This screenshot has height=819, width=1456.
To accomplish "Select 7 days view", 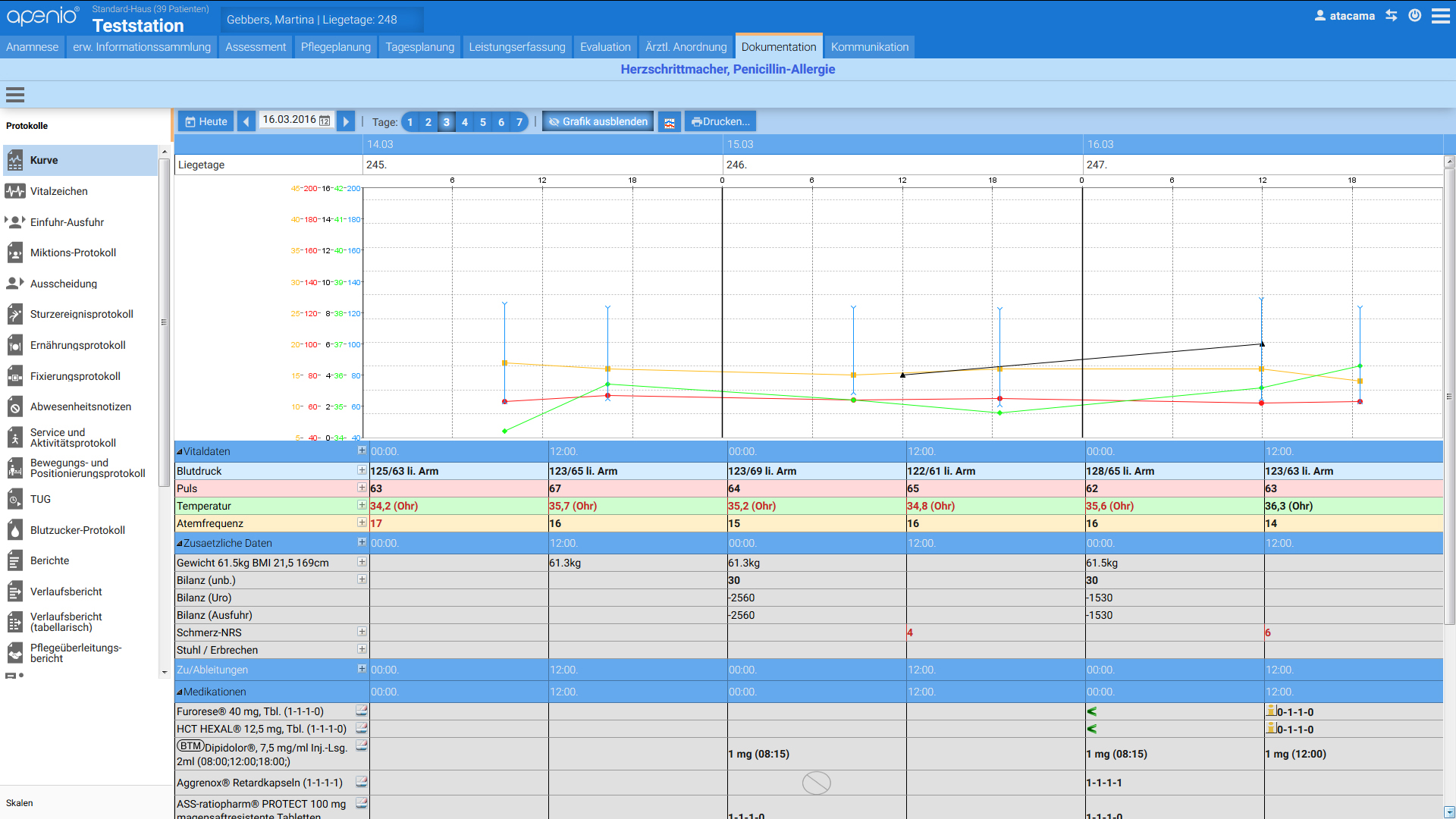I will point(519,122).
